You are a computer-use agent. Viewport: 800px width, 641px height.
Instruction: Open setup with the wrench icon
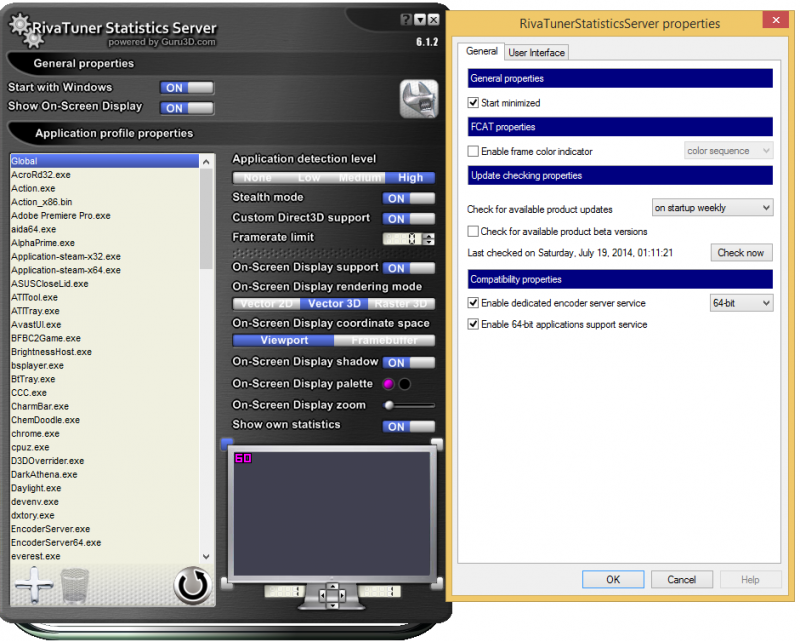(419, 99)
